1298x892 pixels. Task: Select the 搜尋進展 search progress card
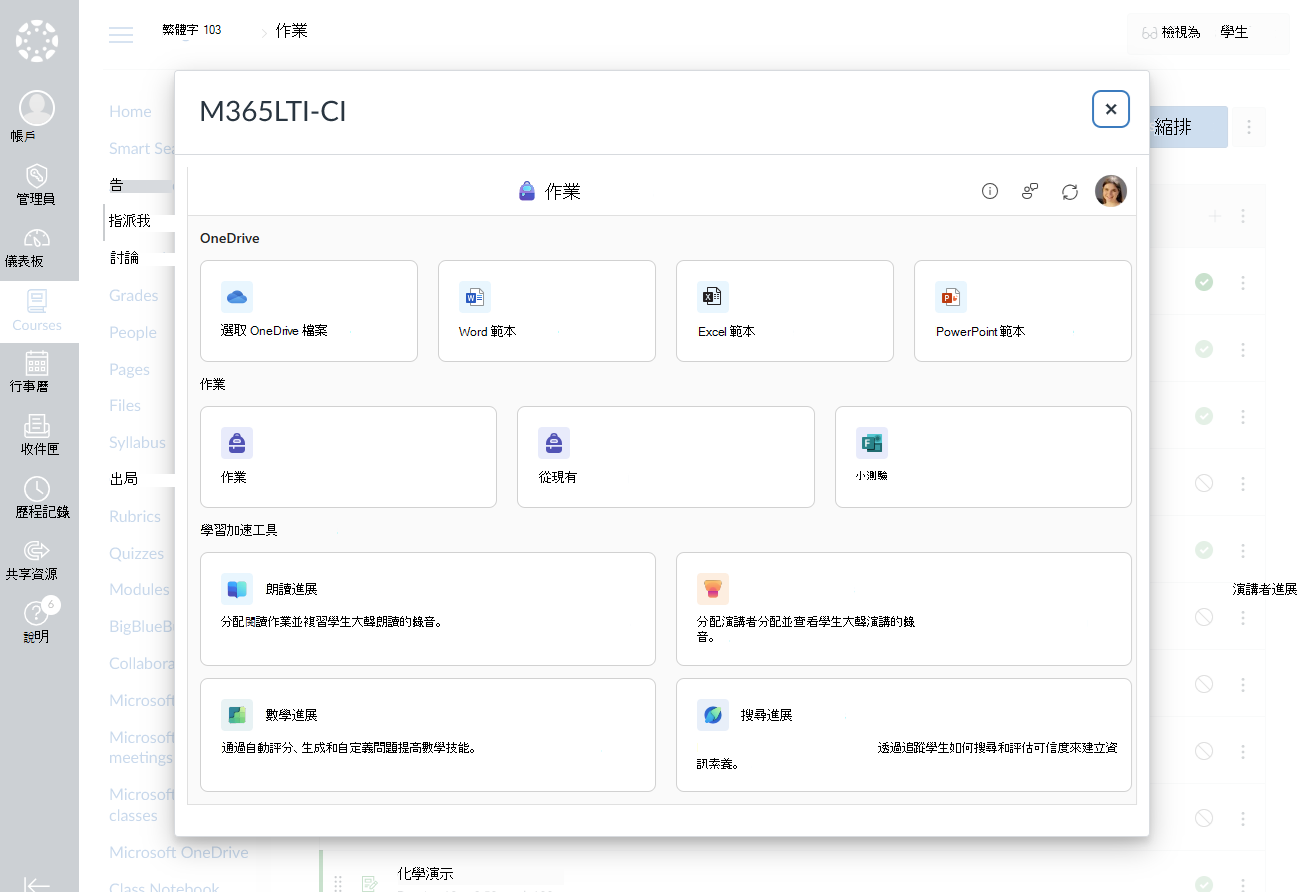[x=904, y=735]
